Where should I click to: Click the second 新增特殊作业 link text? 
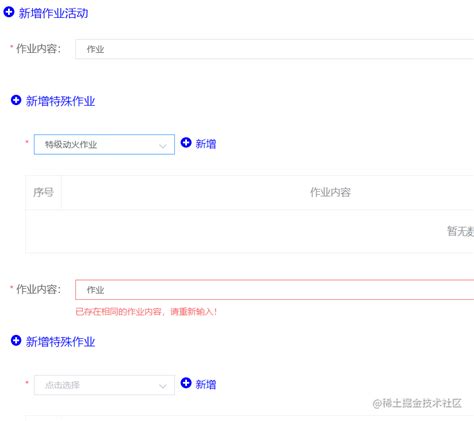60,342
